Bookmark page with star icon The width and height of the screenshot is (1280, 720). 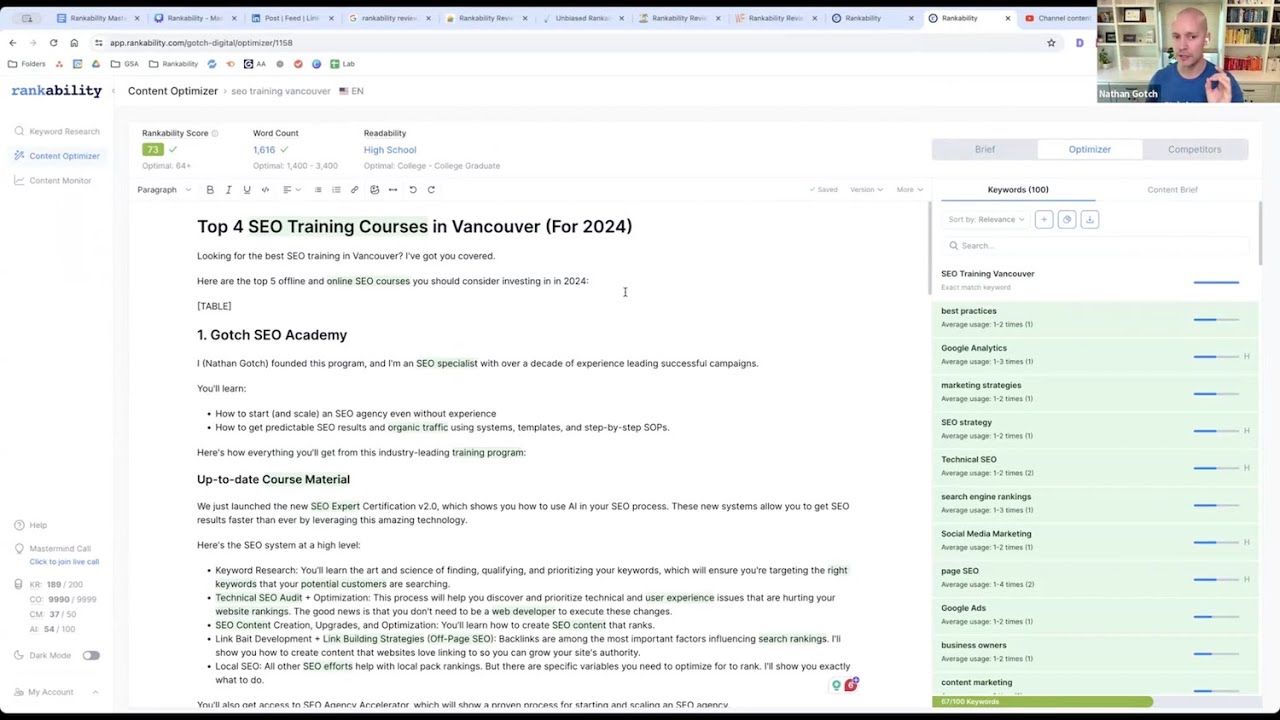(1051, 43)
